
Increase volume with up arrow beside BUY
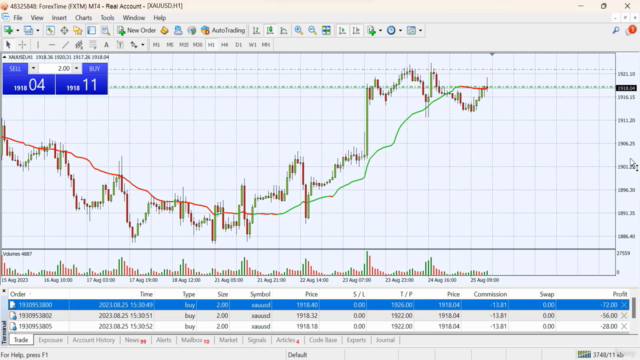[76, 69]
